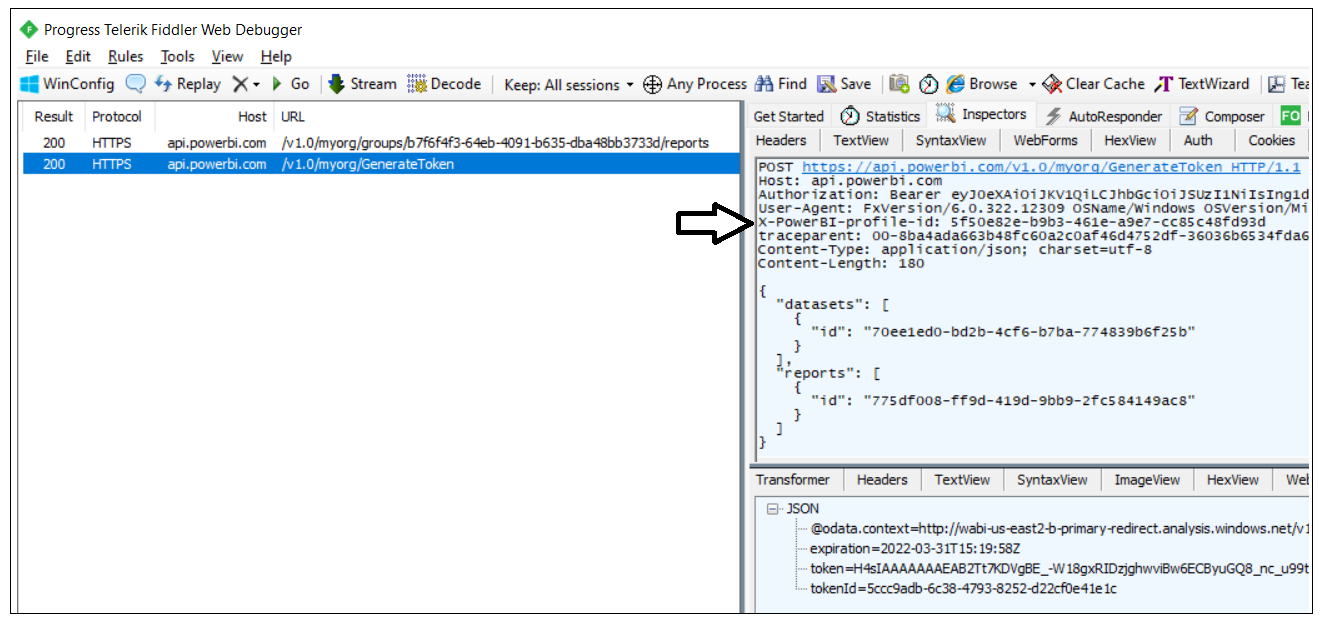Open request Cookies inspector tab
The width and height of the screenshot is (1322, 622).
pyautogui.click(x=1272, y=141)
